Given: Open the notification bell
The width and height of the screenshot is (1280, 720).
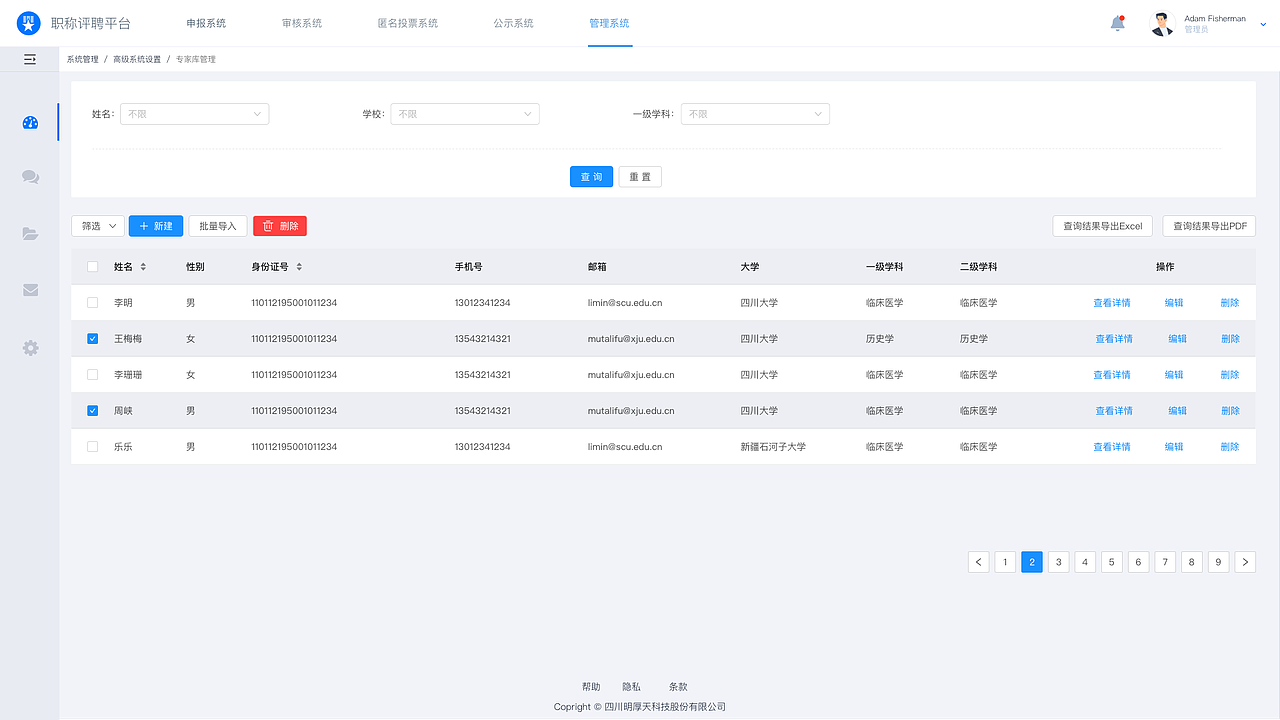Looking at the screenshot, I should pos(1118,23).
